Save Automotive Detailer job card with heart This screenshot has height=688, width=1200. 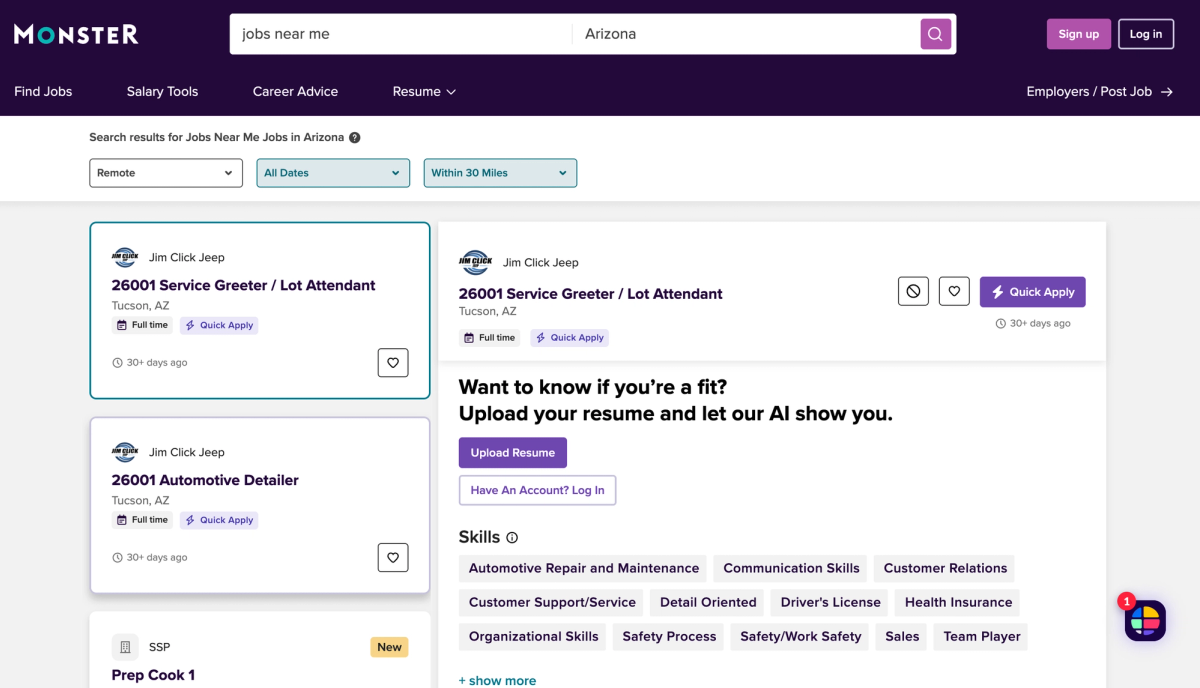(x=393, y=558)
